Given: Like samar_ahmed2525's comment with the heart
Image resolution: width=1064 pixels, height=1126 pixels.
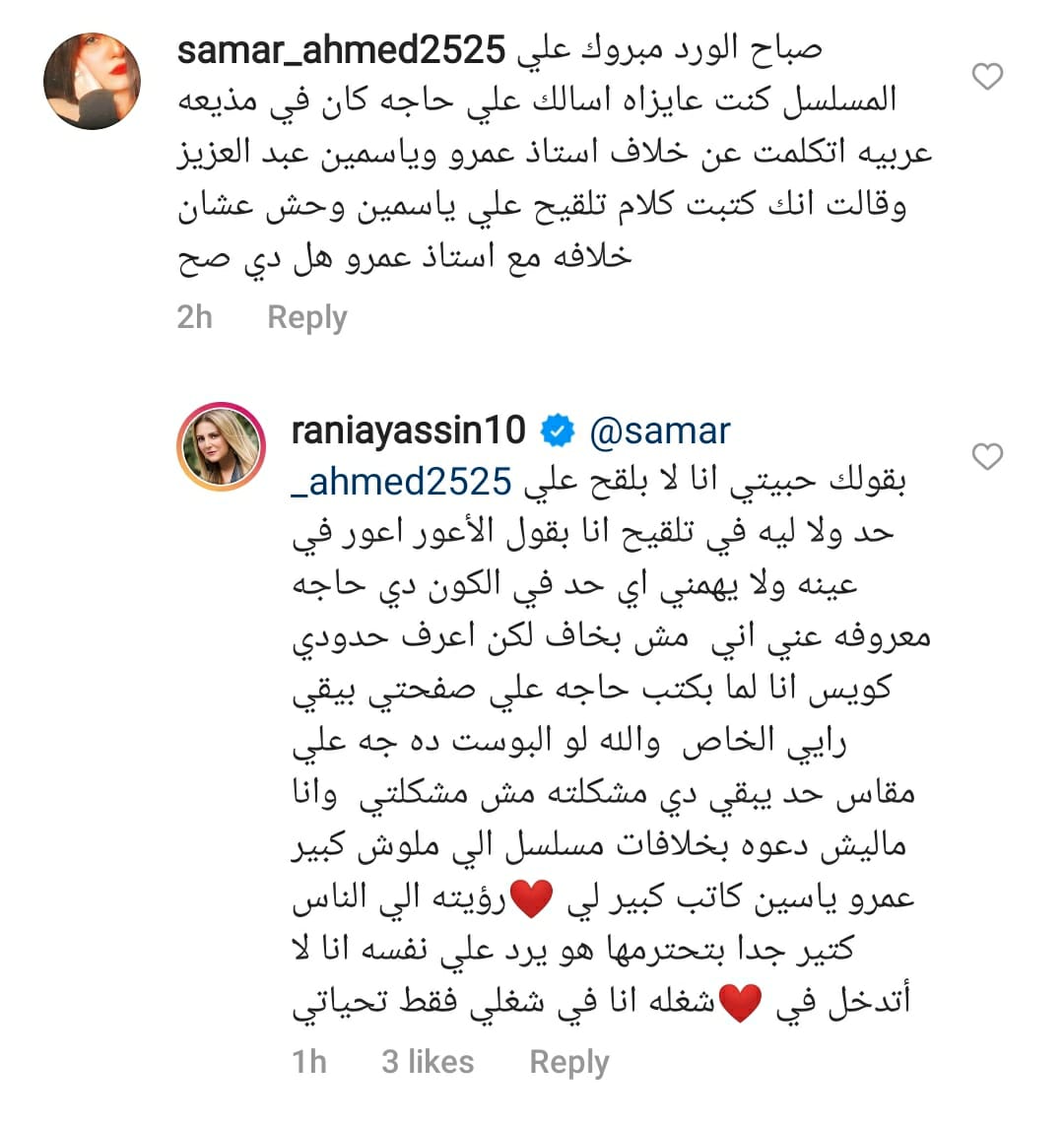Looking at the screenshot, I should tap(987, 77).
